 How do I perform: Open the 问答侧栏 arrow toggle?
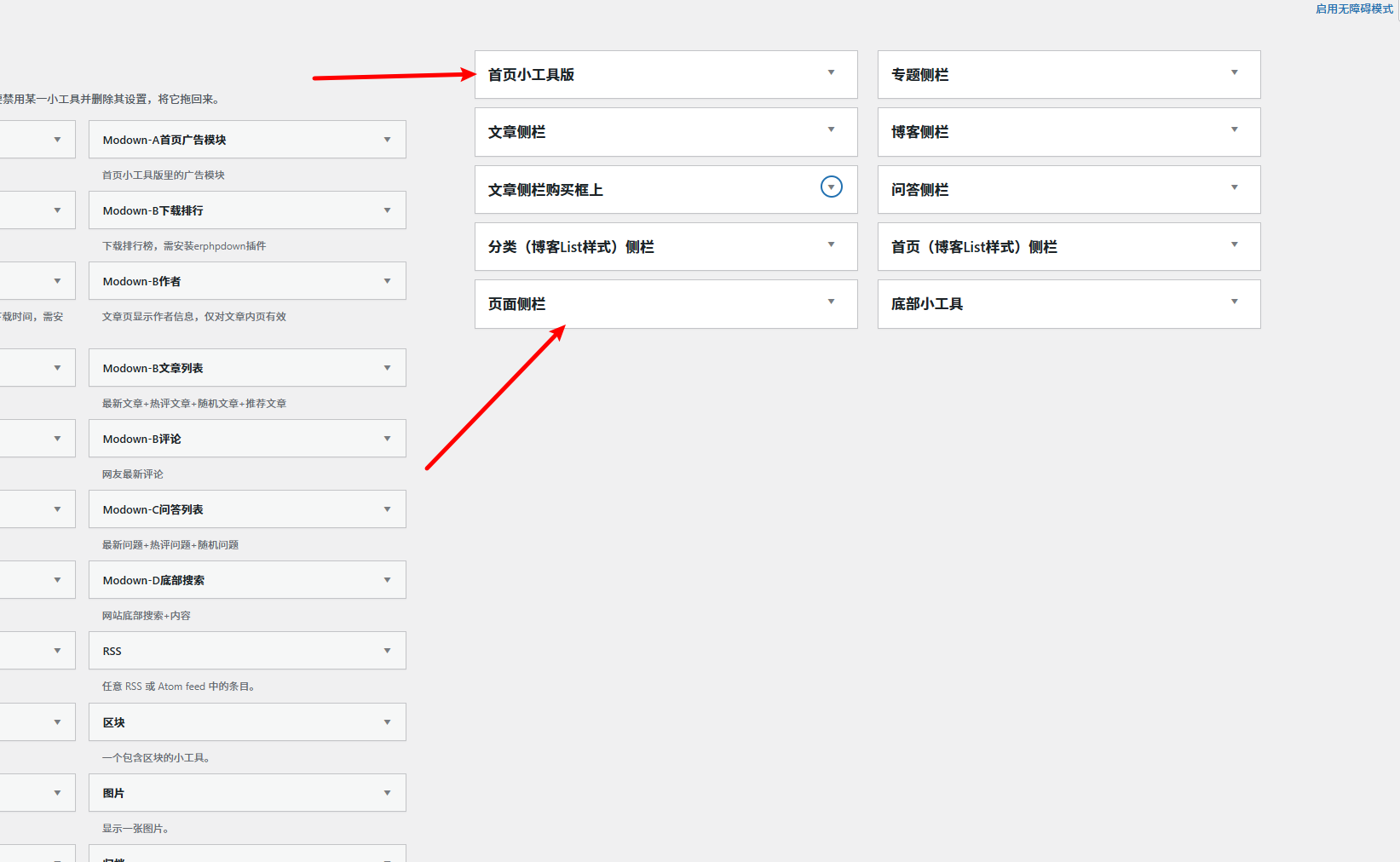click(1234, 188)
